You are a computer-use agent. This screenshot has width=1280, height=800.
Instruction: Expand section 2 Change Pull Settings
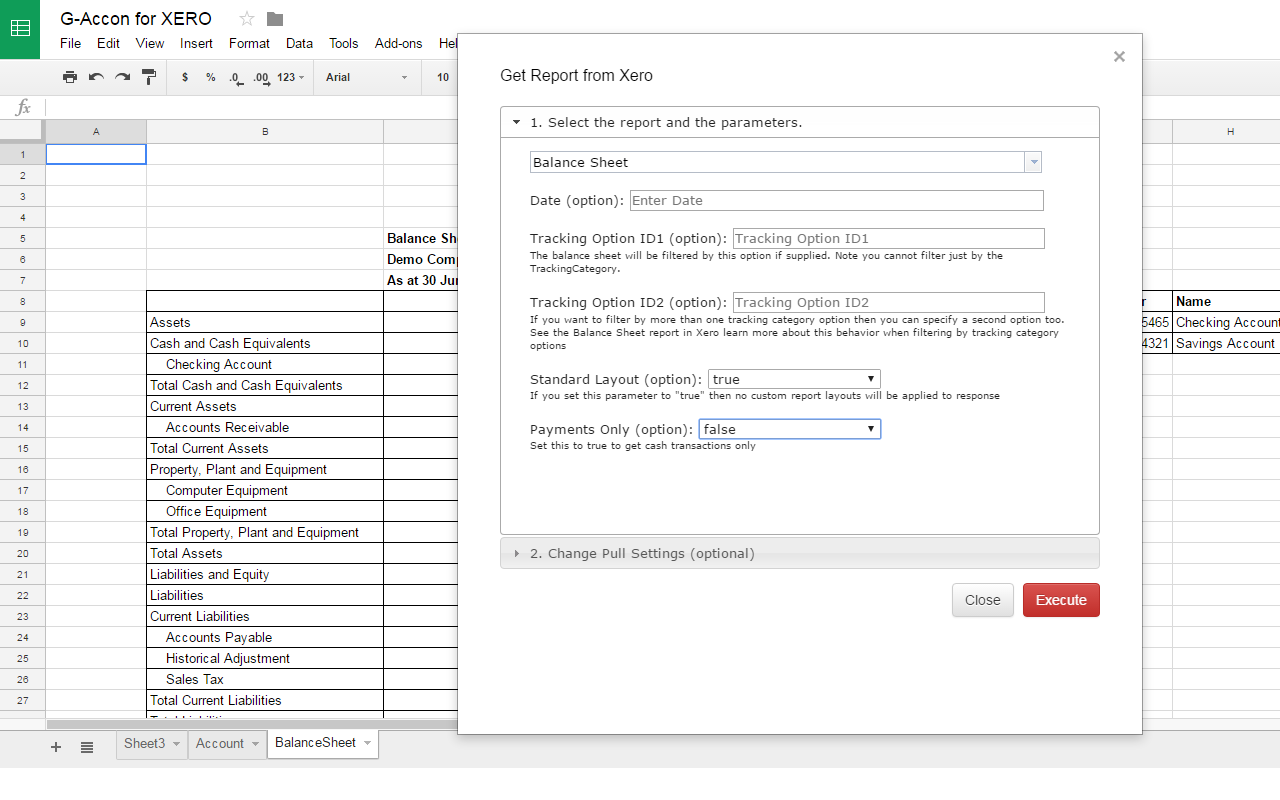[x=800, y=553]
